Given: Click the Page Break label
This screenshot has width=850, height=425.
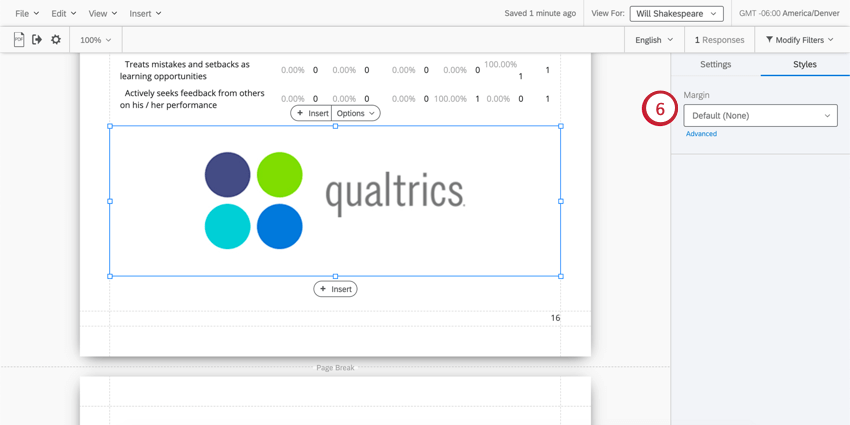Looking at the screenshot, I should (336, 368).
